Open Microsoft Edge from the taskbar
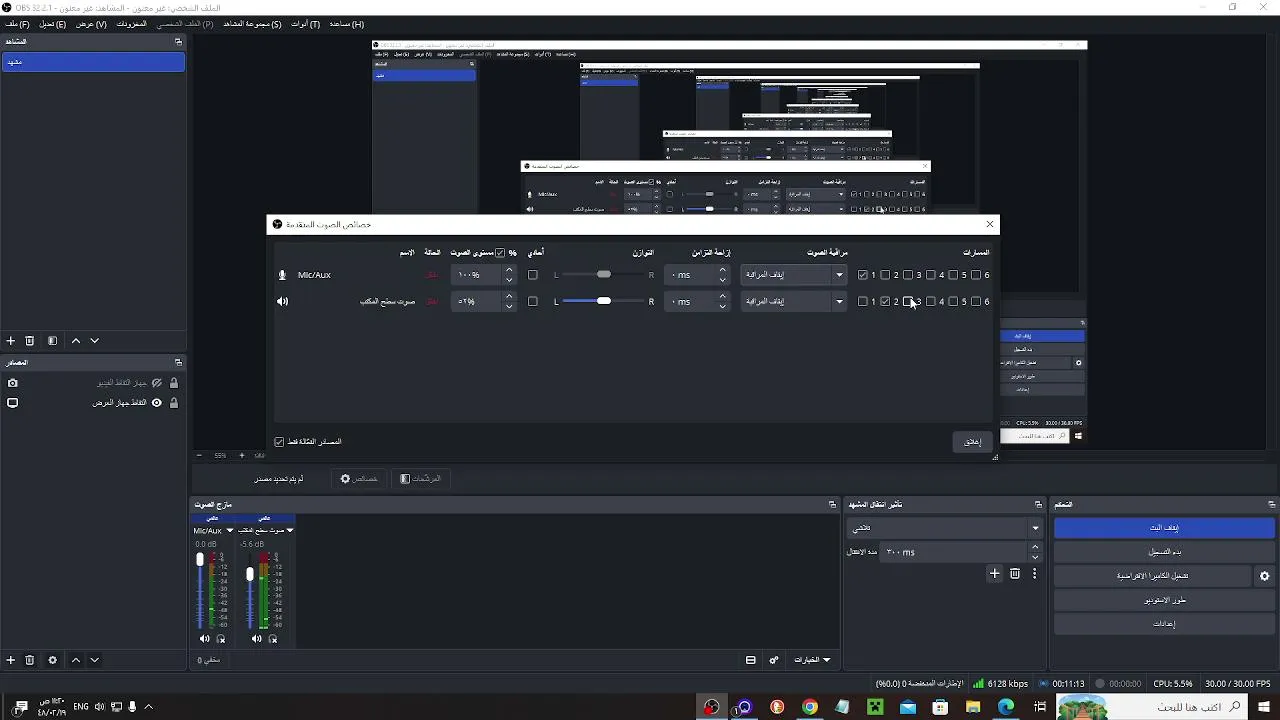This screenshot has height=720, width=1280. click(1006, 707)
